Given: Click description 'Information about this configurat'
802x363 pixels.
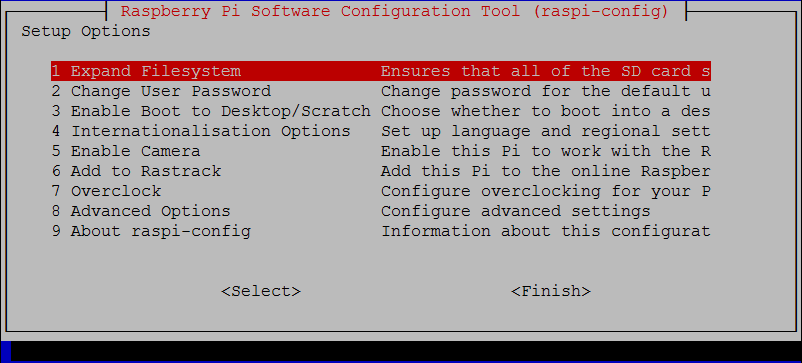Looking at the screenshot, I should (x=546, y=231).
